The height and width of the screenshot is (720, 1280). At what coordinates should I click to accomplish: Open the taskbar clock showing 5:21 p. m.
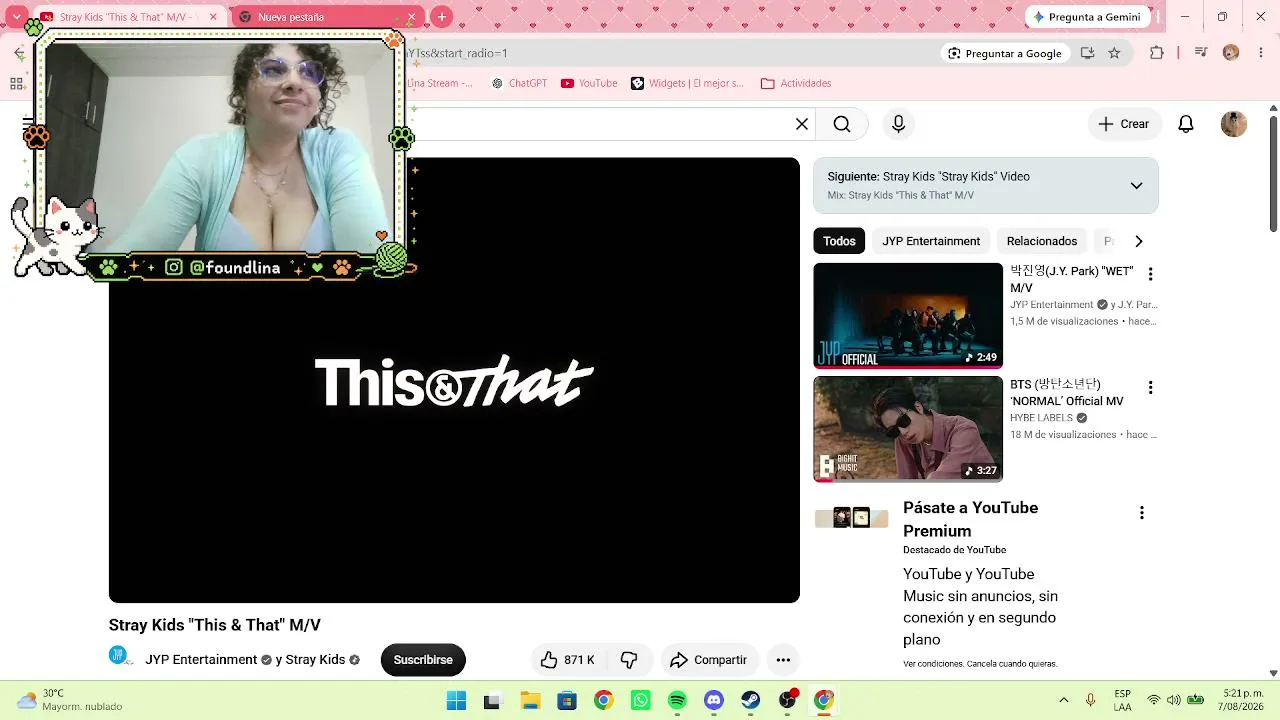(1242, 700)
